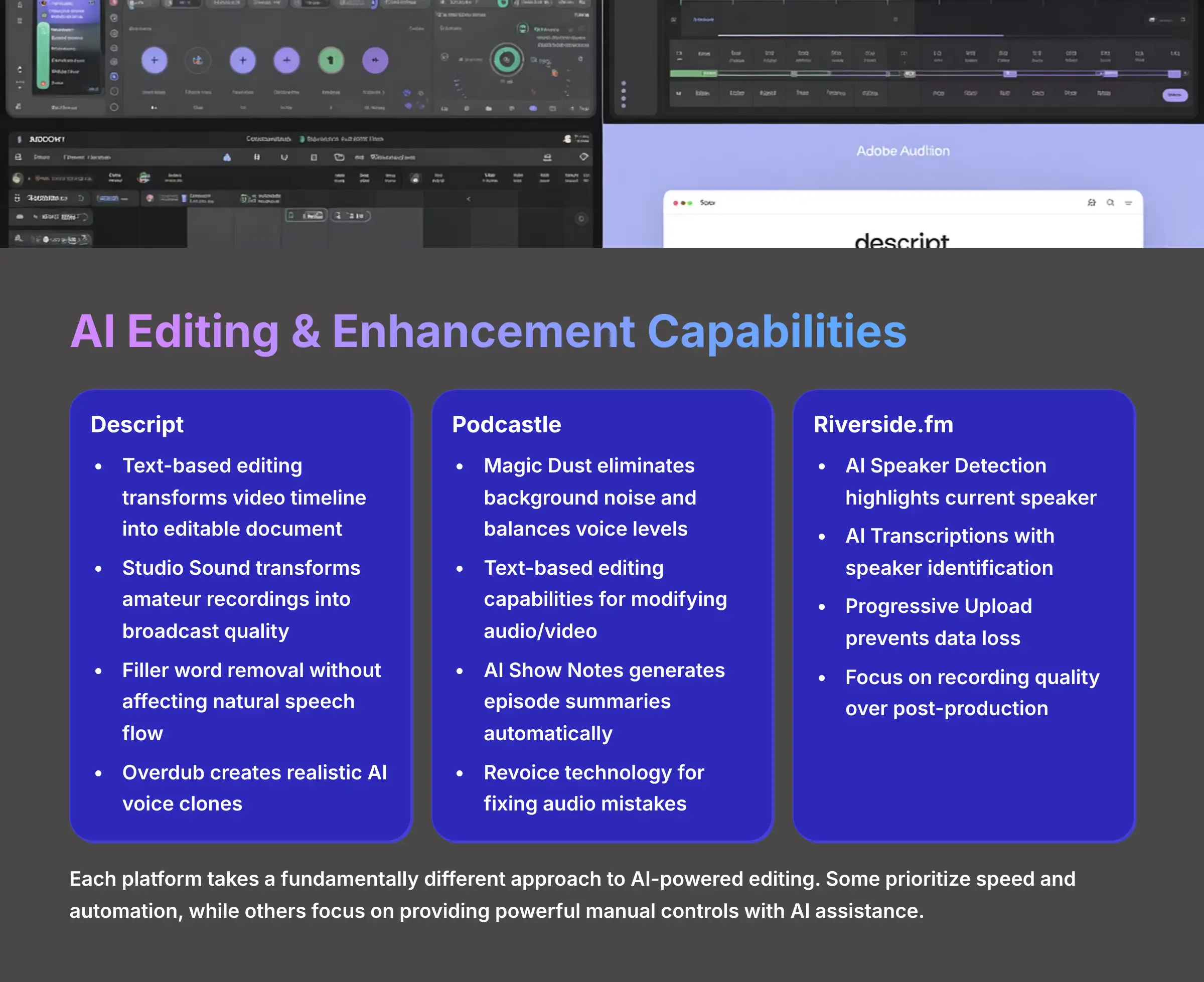Image resolution: width=1204 pixels, height=982 pixels.
Task: Click the blue droplet icon in the dark toolbar
Action: [x=227, y=157]
